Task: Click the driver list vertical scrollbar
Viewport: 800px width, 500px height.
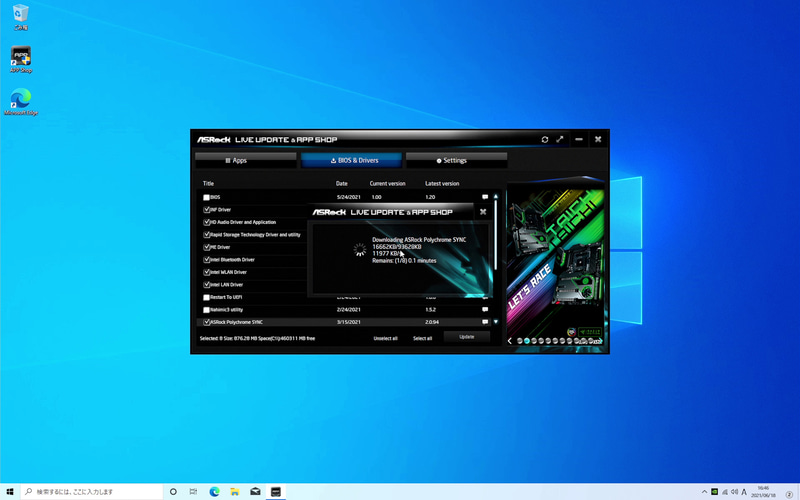Action: 495,235
